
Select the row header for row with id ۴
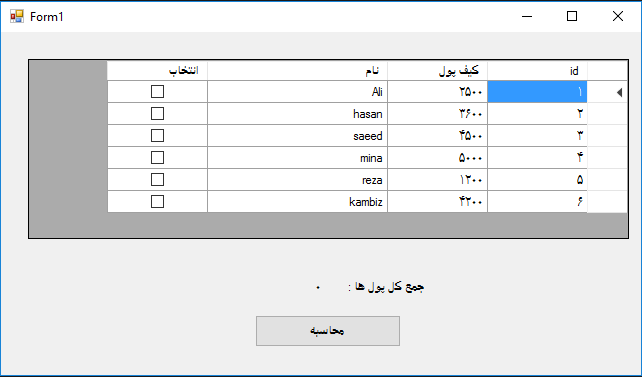pyautogui.click(x=607, y=158)
